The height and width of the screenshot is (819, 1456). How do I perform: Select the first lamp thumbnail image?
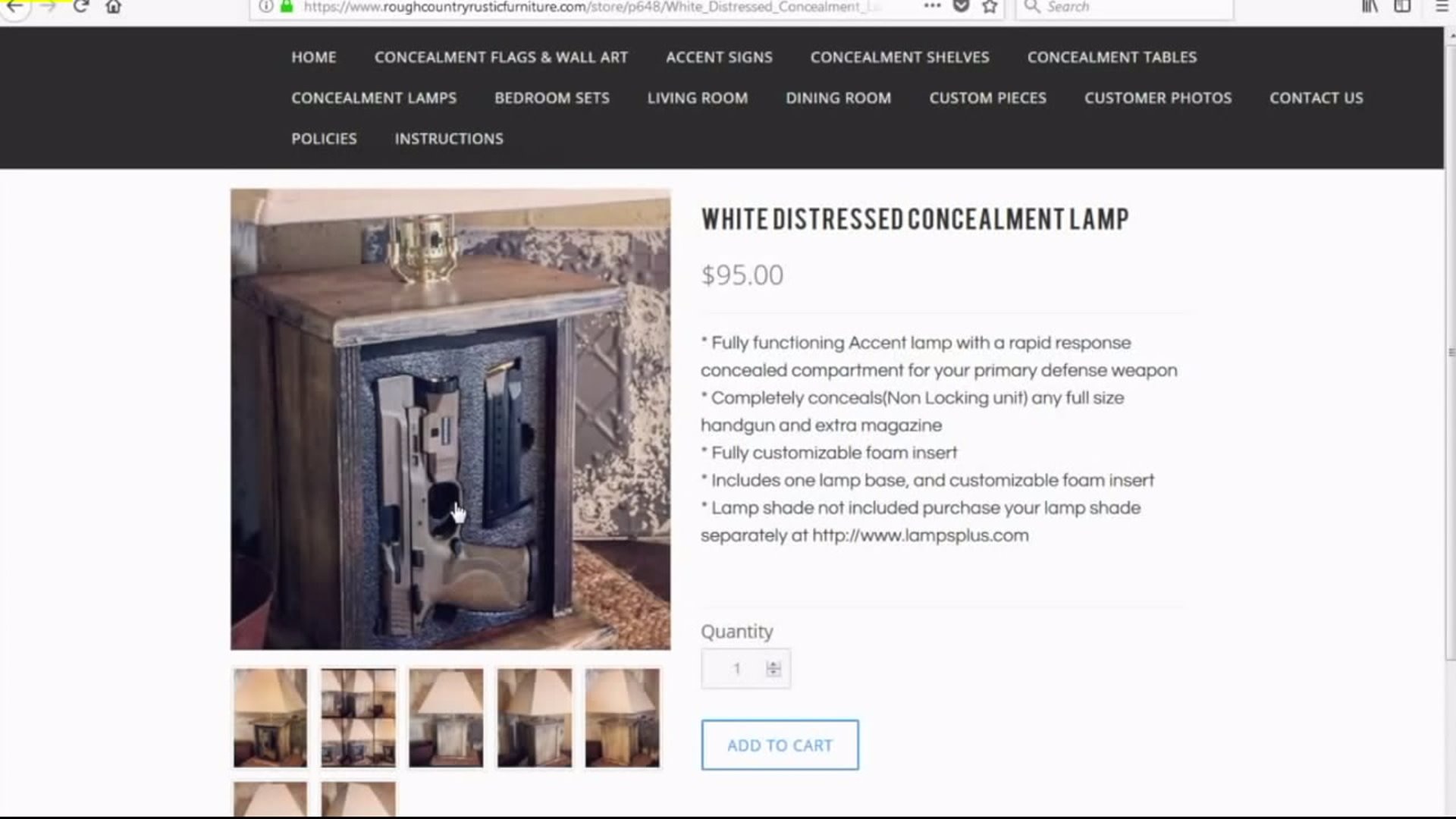pos(270,717)
